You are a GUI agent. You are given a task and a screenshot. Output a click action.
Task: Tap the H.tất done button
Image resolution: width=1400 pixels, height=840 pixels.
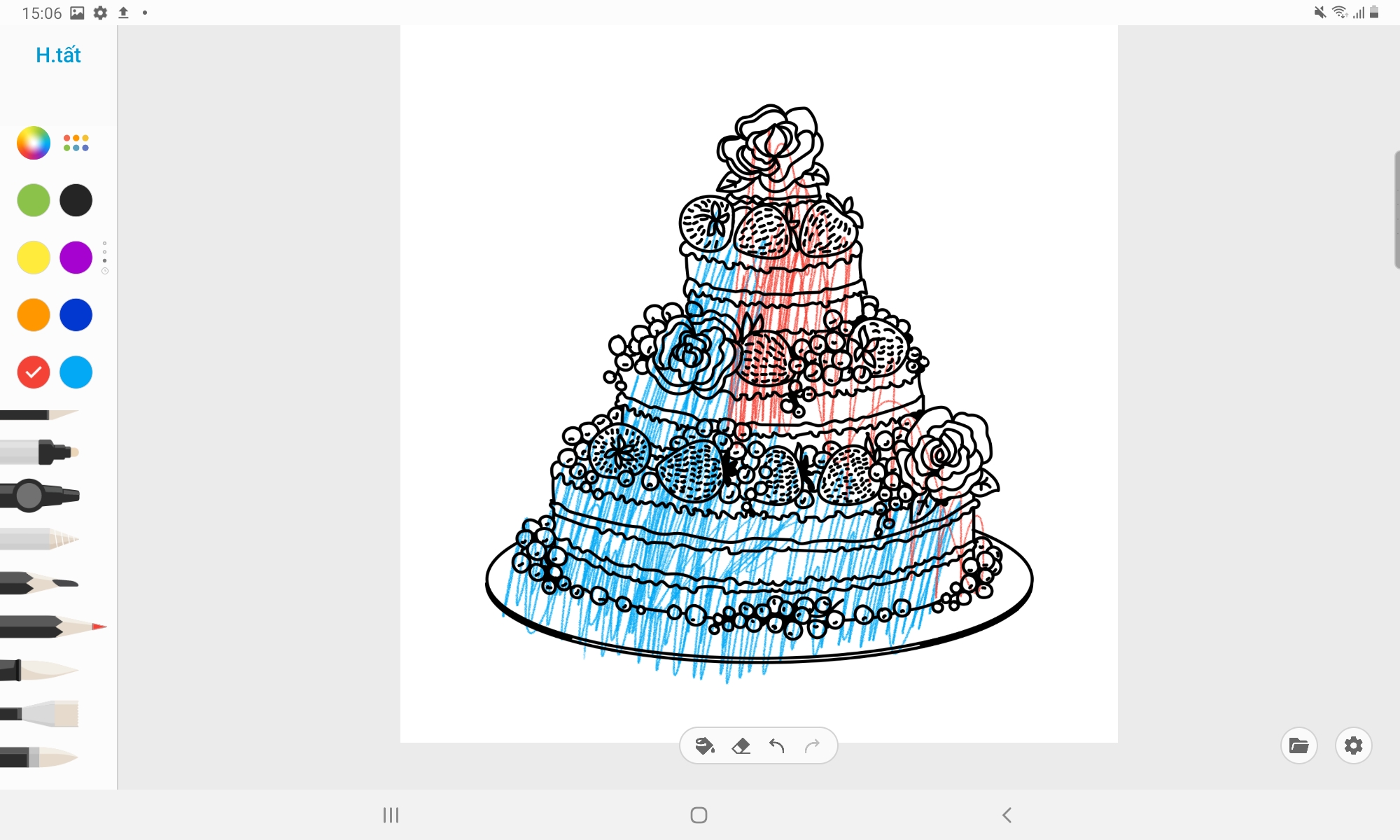(x=58, y=55)
